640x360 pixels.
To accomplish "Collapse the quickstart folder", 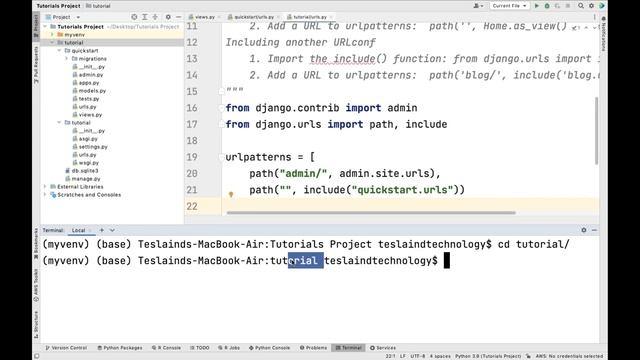I will pos(59,51).
